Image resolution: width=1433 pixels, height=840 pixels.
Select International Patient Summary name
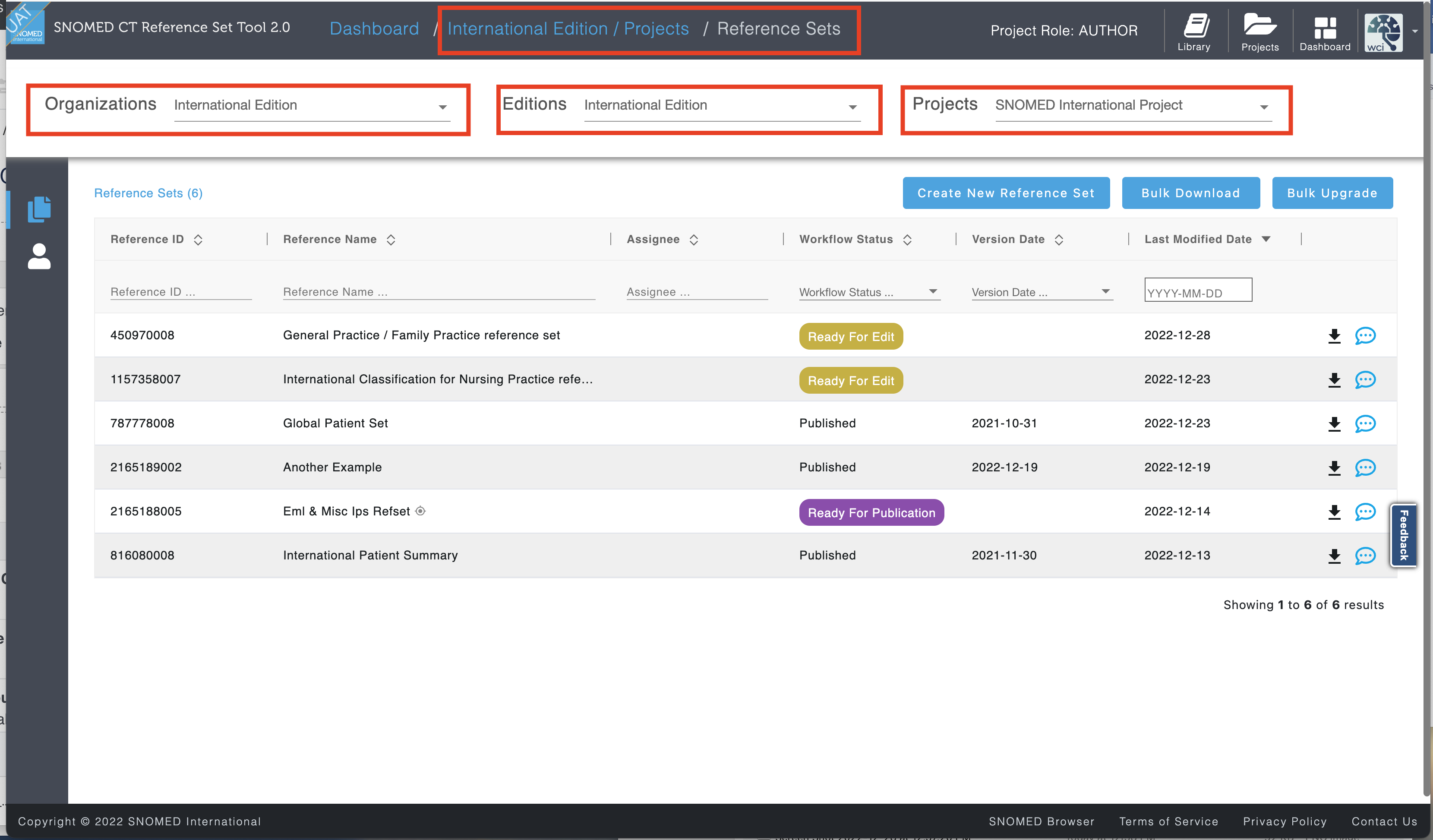coord(370,555)
